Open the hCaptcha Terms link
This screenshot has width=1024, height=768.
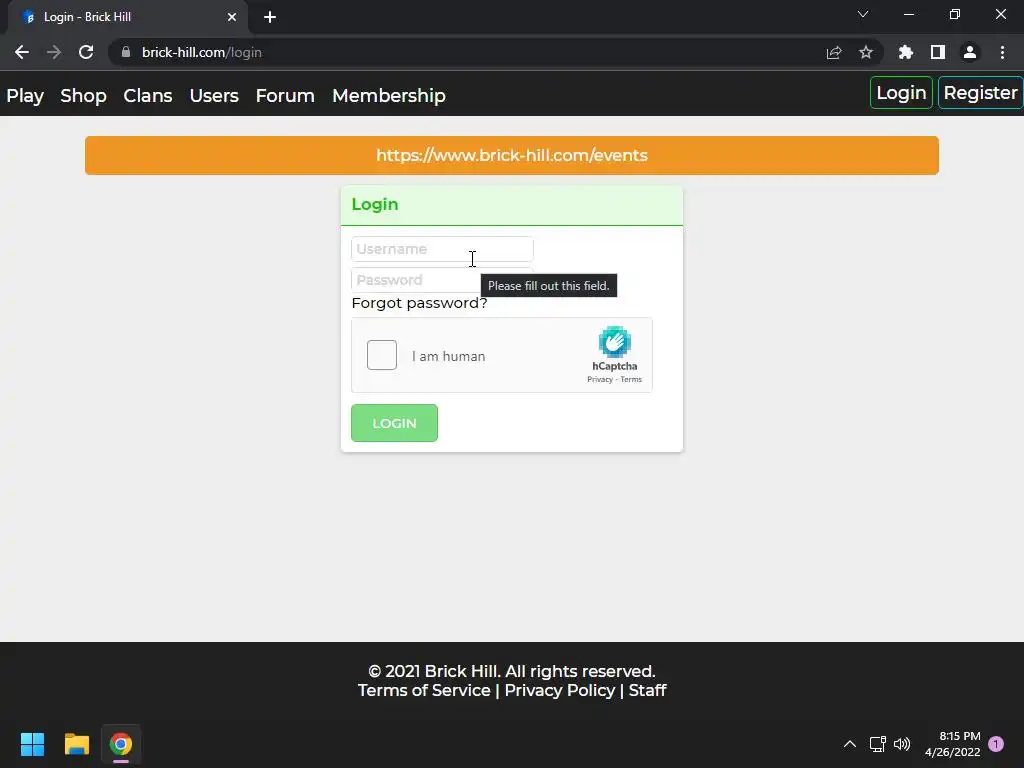[x=631, y=379]
